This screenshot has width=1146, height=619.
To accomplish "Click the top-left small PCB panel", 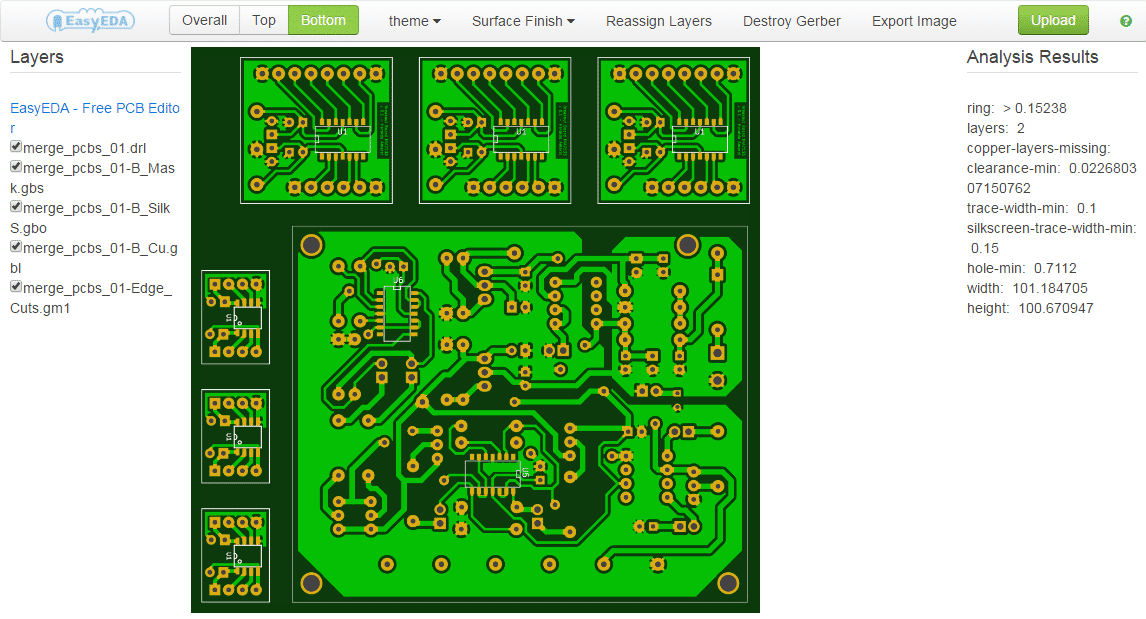I will pyautogui.click(x=316, y=130).
